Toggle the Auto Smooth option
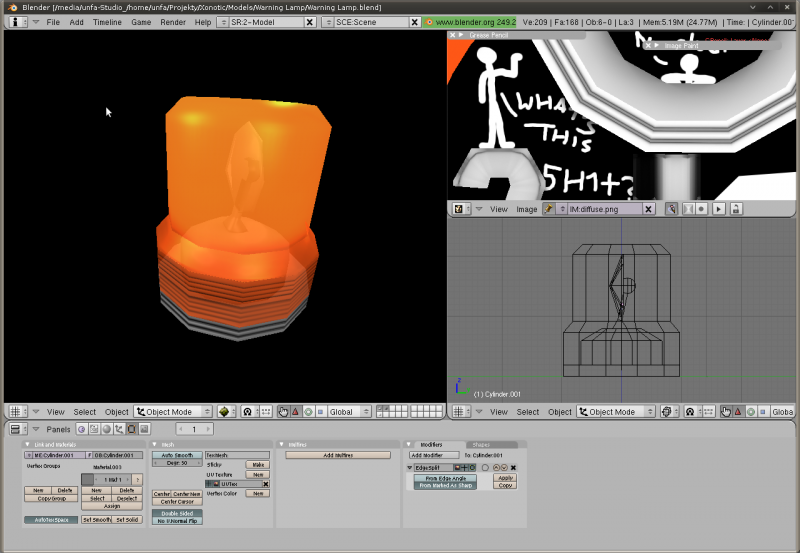Image resolution: width=800 pixels, height=553 pixels. [176, 455]
